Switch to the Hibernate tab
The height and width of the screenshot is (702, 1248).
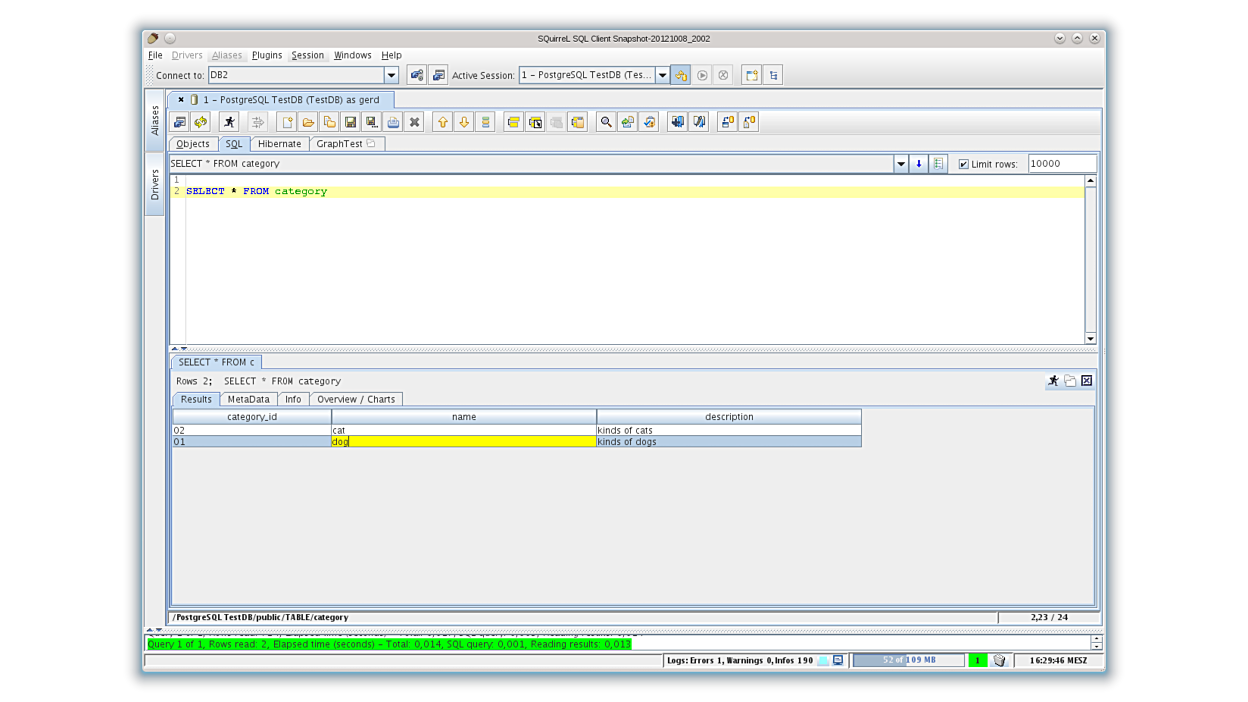click(279, 143)
